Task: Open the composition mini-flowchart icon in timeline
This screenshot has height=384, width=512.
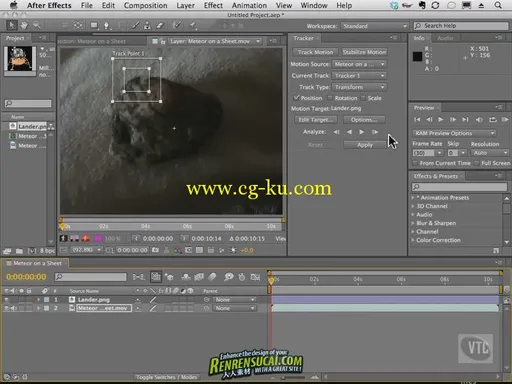Action: point(139,277)
